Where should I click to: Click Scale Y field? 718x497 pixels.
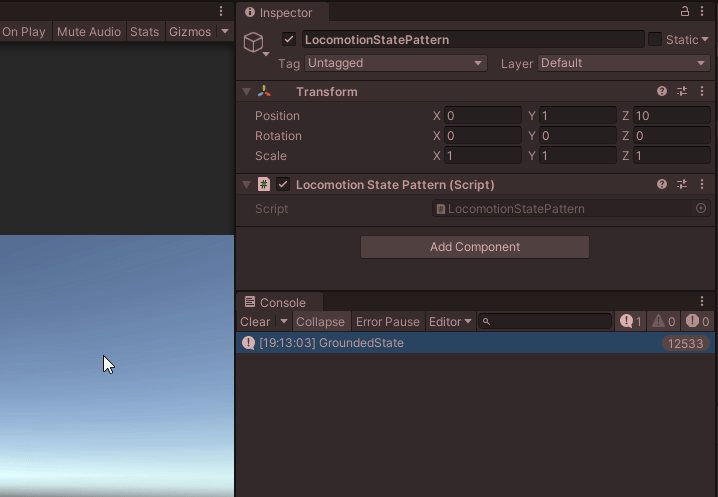click(x=577, y=156)
